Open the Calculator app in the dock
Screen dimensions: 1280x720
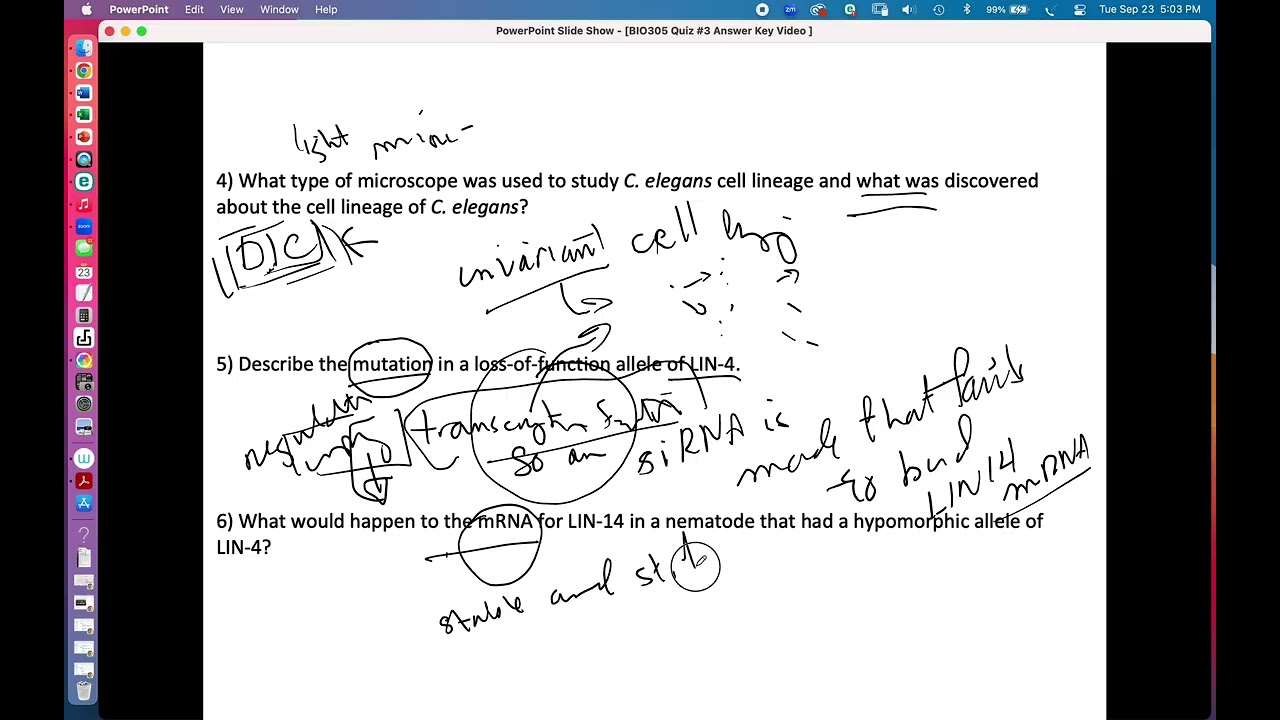pyautogui.click(x=84, y=315)
